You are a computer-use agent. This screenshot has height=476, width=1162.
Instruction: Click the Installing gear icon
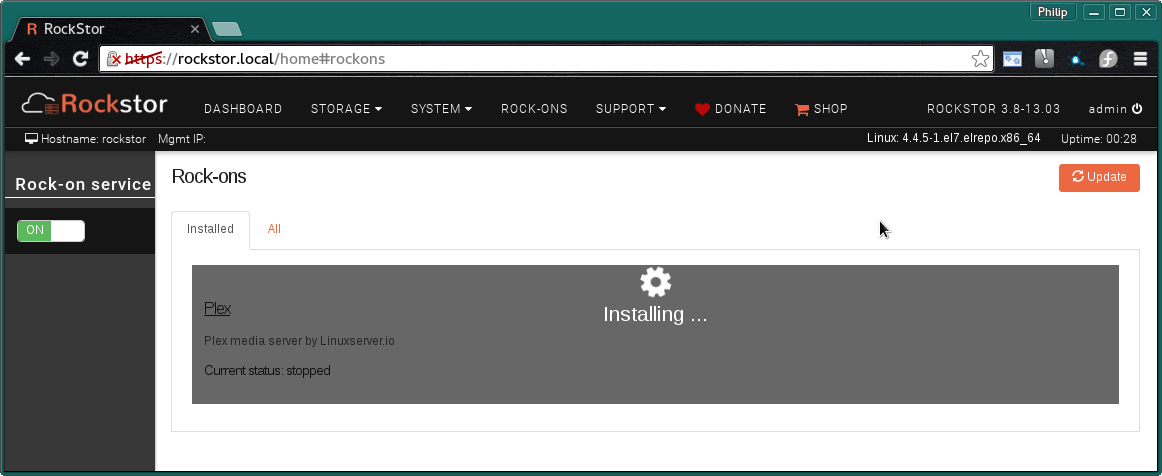(655, 282)
